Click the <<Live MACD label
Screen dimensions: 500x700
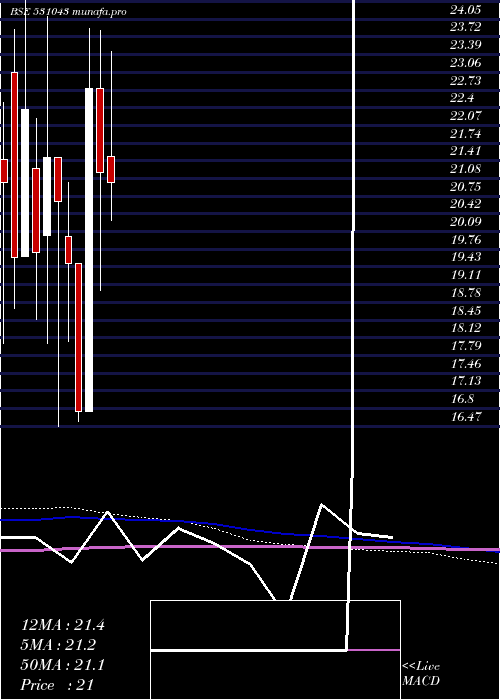click(421, 674)
